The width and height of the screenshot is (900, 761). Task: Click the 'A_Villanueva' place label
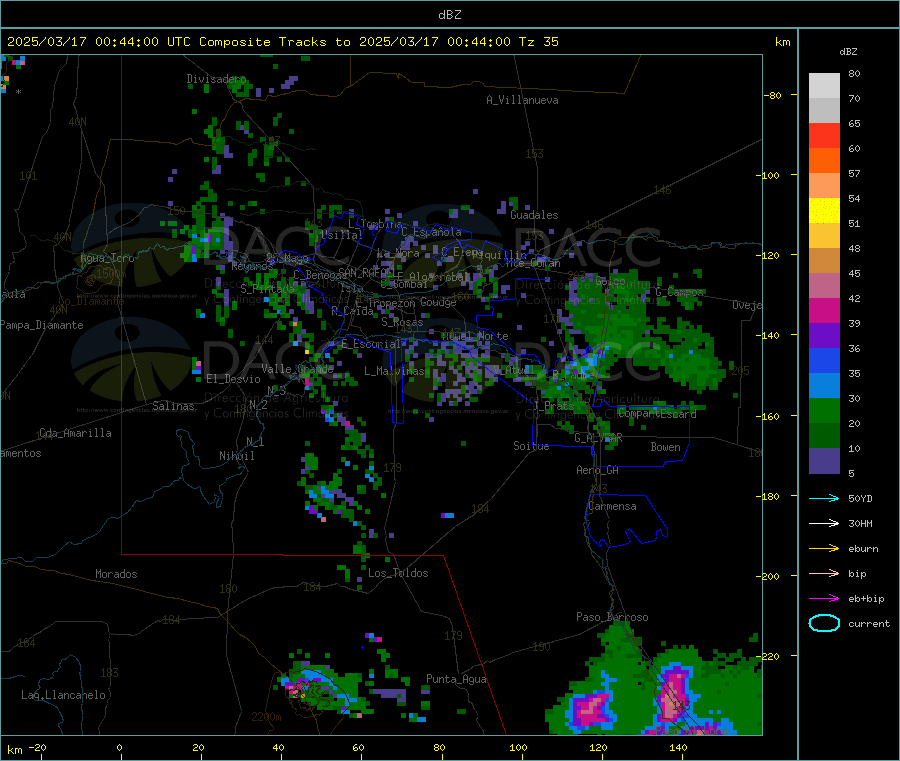click(522, 100)
